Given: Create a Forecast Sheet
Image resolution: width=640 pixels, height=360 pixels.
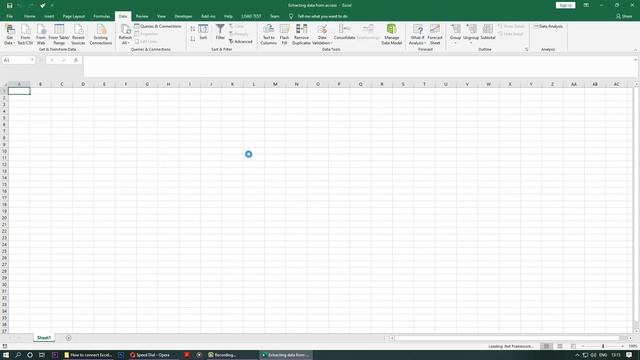Looking at the screenshot, I should 435,34.
